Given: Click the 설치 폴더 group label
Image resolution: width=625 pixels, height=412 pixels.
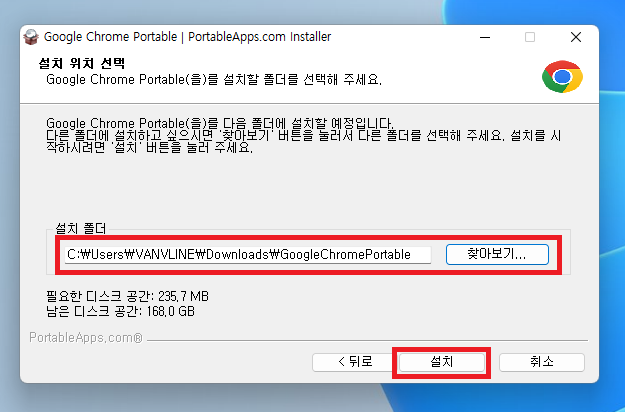Looking at the screenshot, I should click(81, 228).
